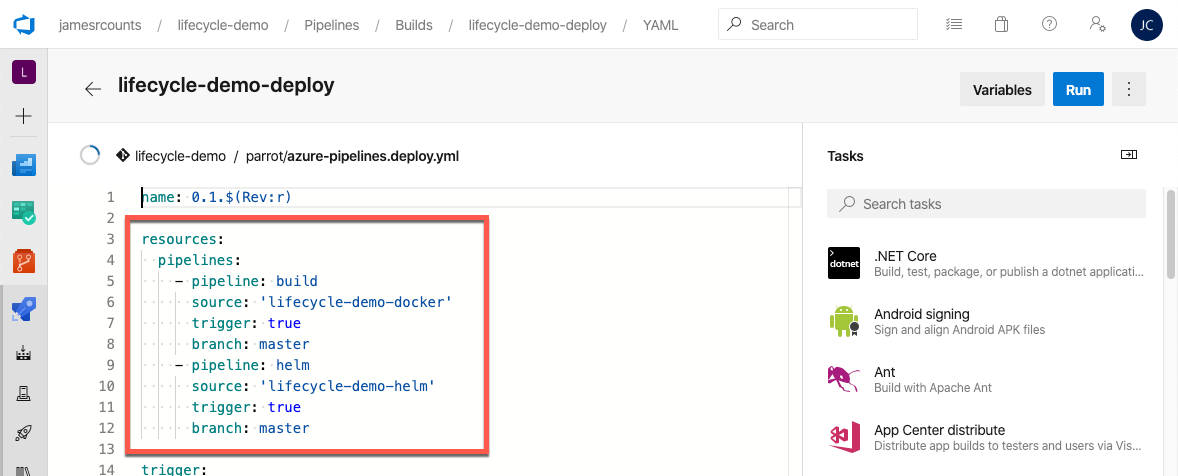Collapse the Tasks panel with arrow icon
This screenshot has width=1178, height=476.
pos(1128,155)
